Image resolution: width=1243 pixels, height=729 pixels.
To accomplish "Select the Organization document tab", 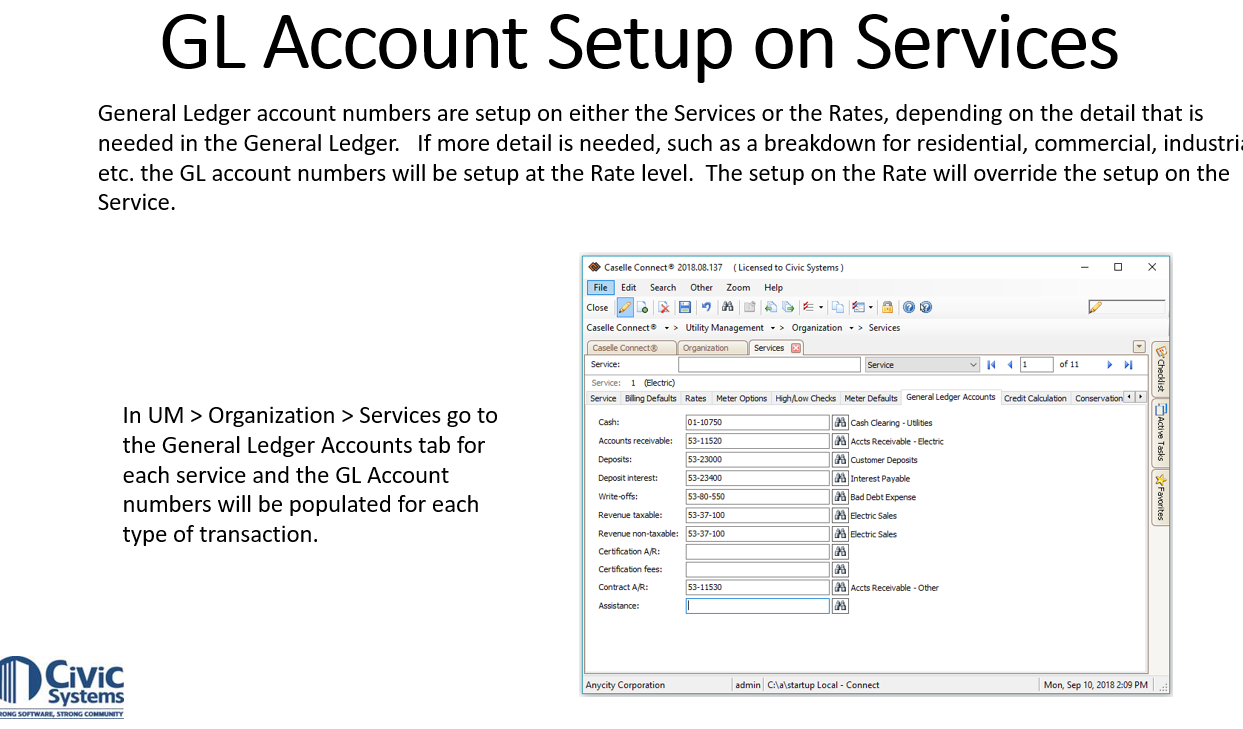I will click(x=712, y=348).
